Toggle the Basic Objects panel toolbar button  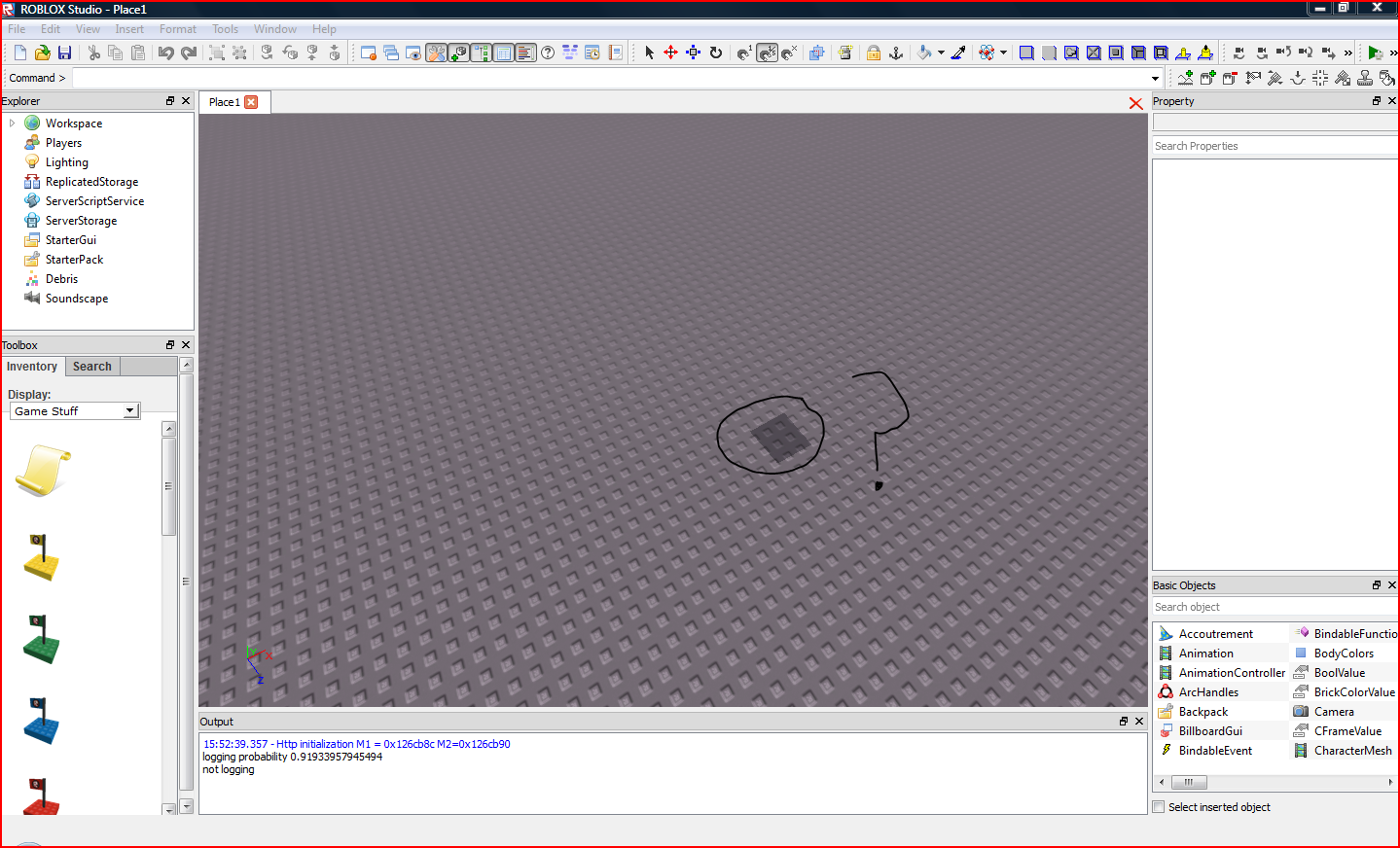coord(459,53)
